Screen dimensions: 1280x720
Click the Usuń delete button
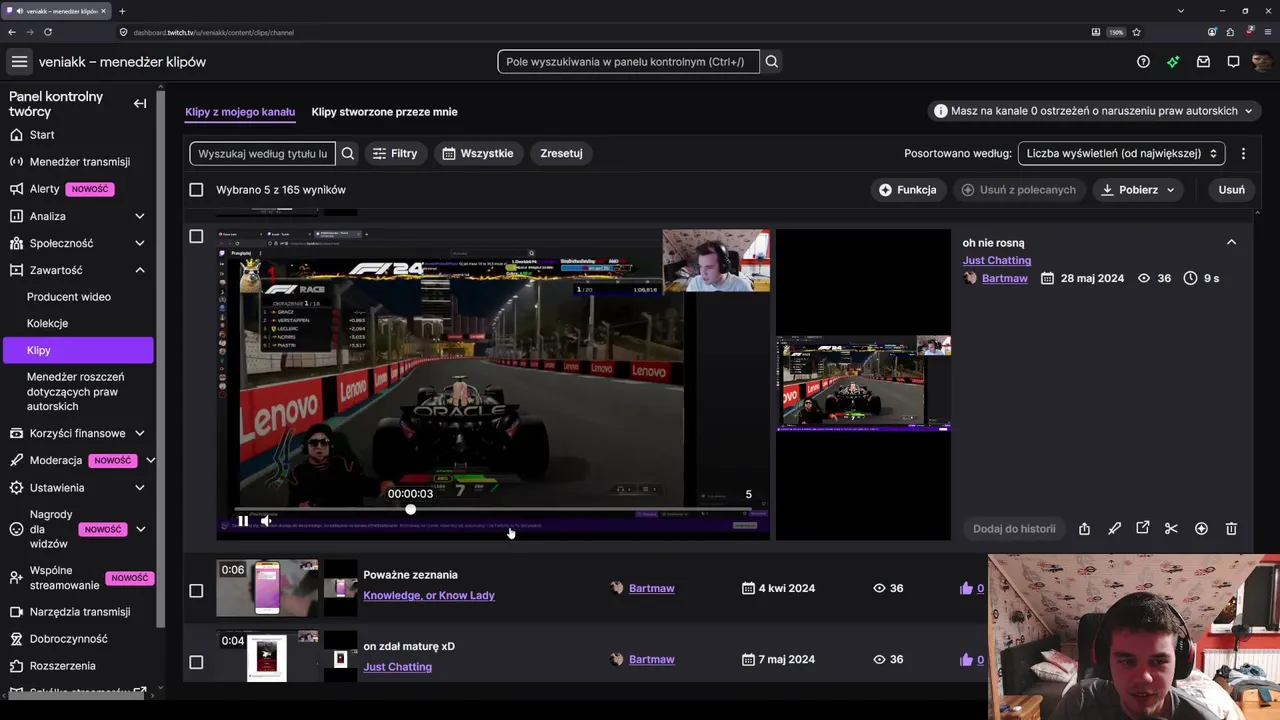point(1232,190)
